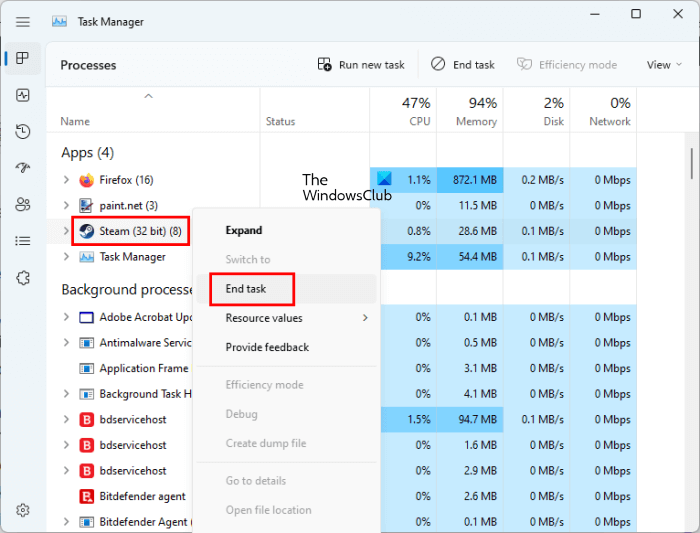
Task: Open App history in sidebar
Action: 23,132
